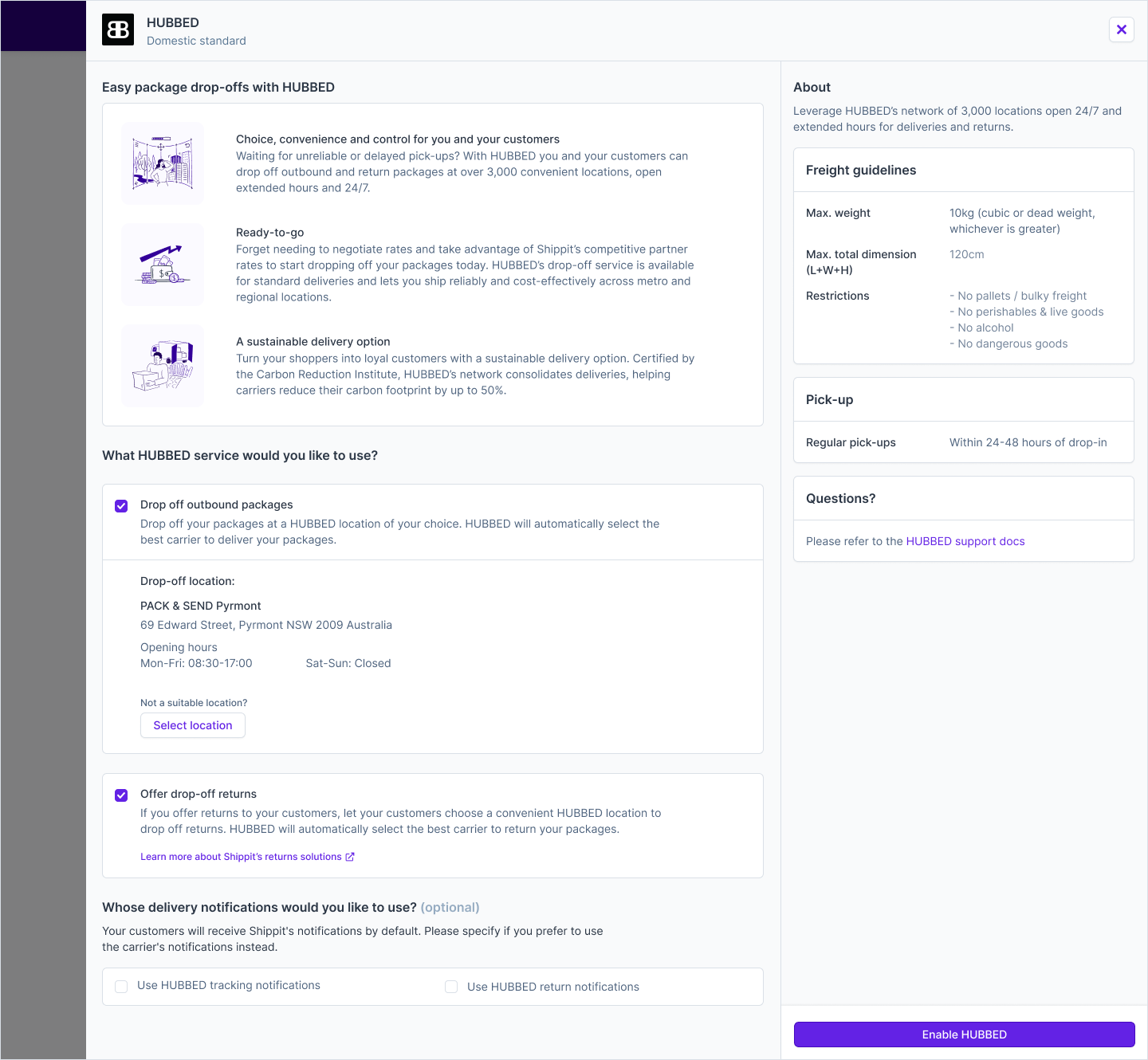Open Learn more about Shippit's returns solutions

(241, 857)
